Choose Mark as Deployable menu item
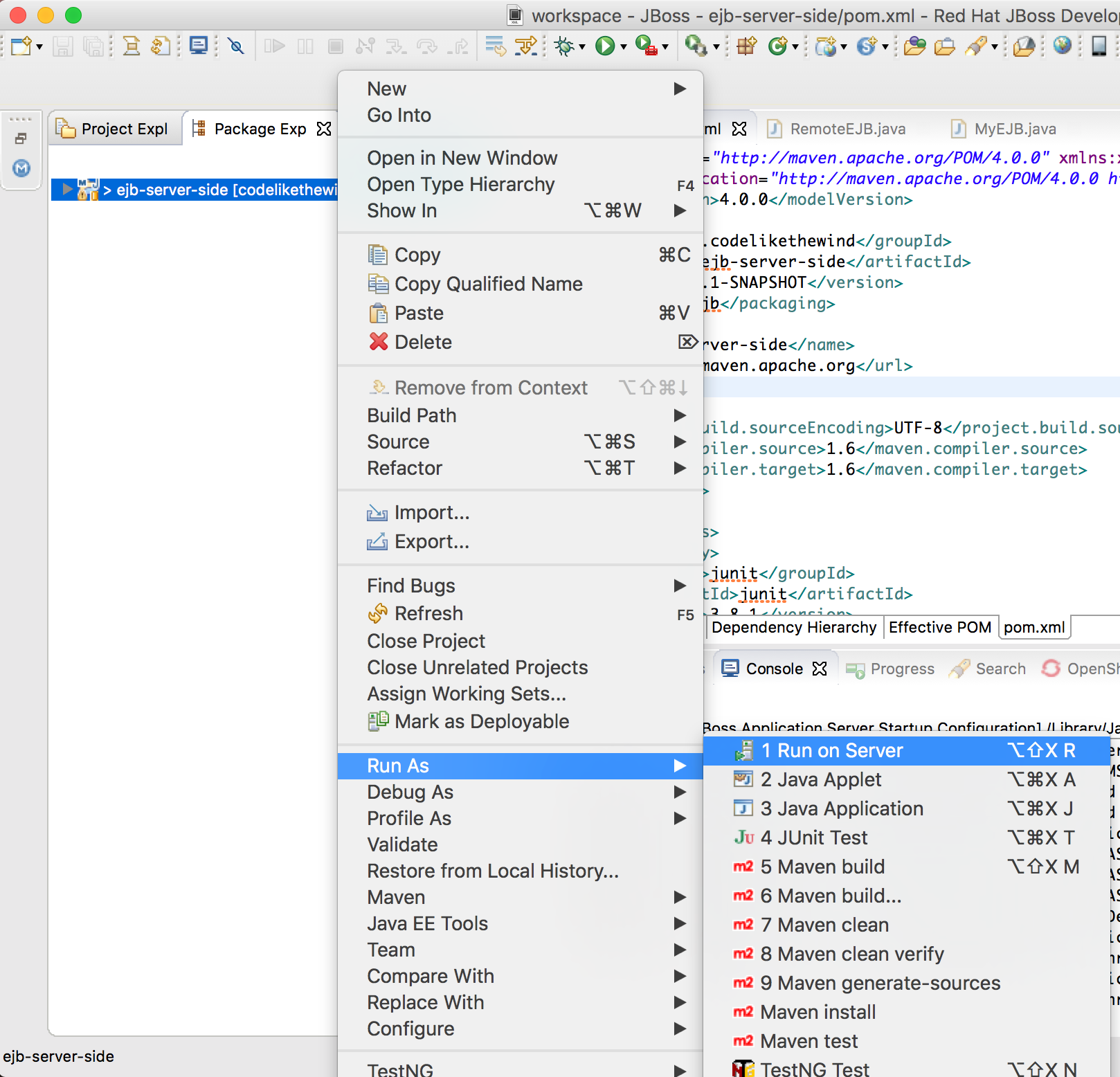Viewport: 1120px width, 1077px height. [x=521, y=722]
